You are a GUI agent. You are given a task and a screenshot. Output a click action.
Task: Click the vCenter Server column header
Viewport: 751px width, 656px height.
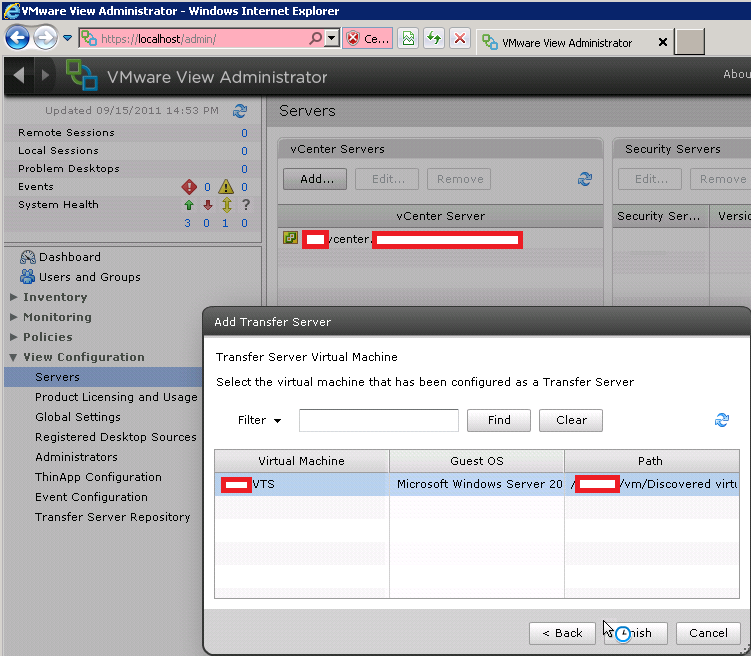pyautogui.click(x=440, y=216)
